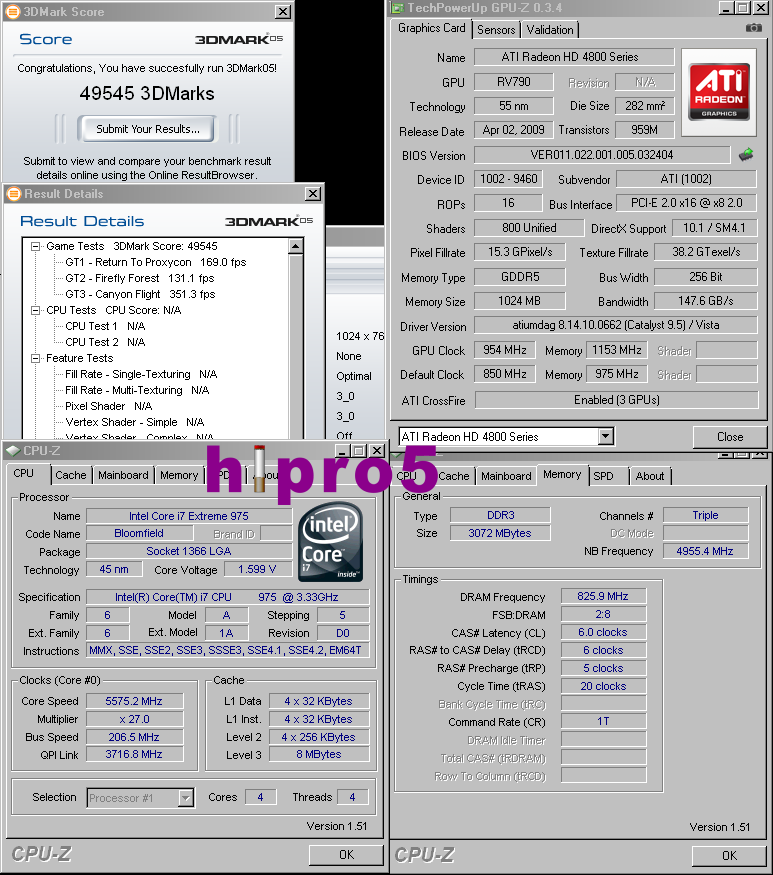Click the CPU-Z window title icon

pyautogui.click(x=12, y=450)
